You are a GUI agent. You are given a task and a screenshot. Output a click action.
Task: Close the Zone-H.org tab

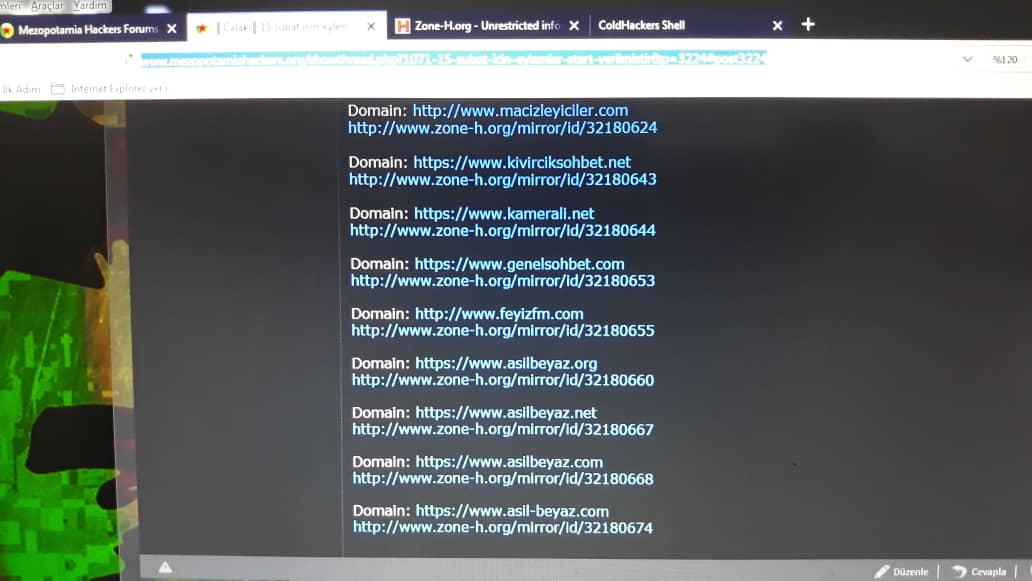coord(575,26)
